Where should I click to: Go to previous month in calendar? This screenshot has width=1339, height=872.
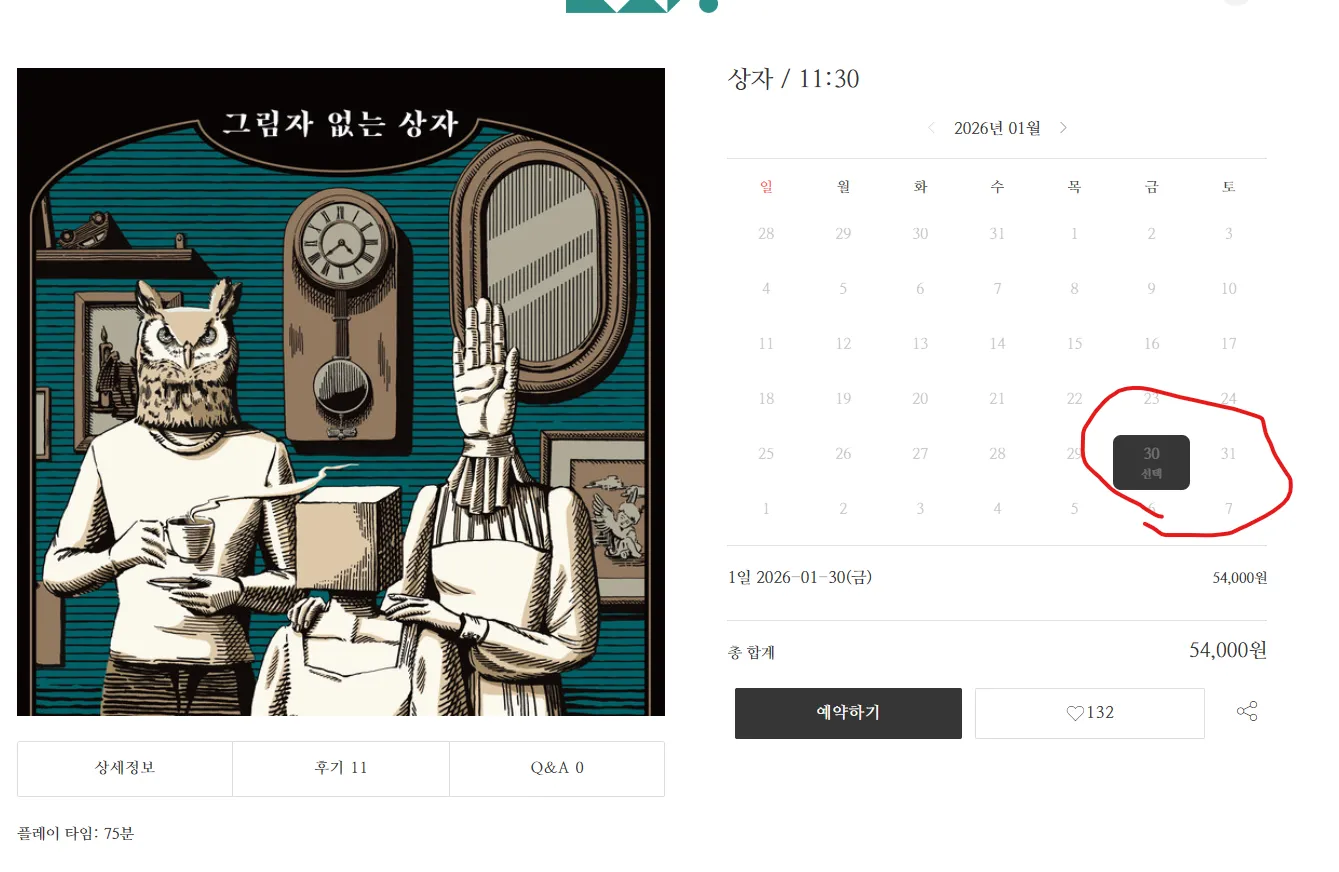(932, 128)
